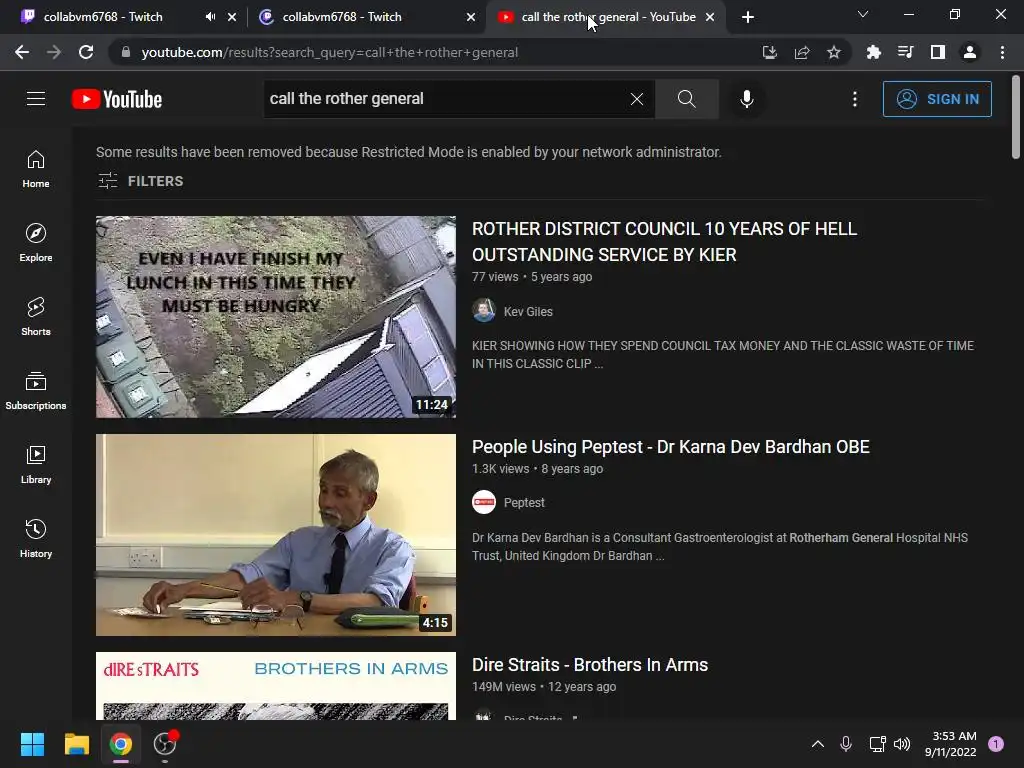This screenshot has height=768, width=1024.
Task: Click Kev Giles channel avatar
Action: pos(484,311)
